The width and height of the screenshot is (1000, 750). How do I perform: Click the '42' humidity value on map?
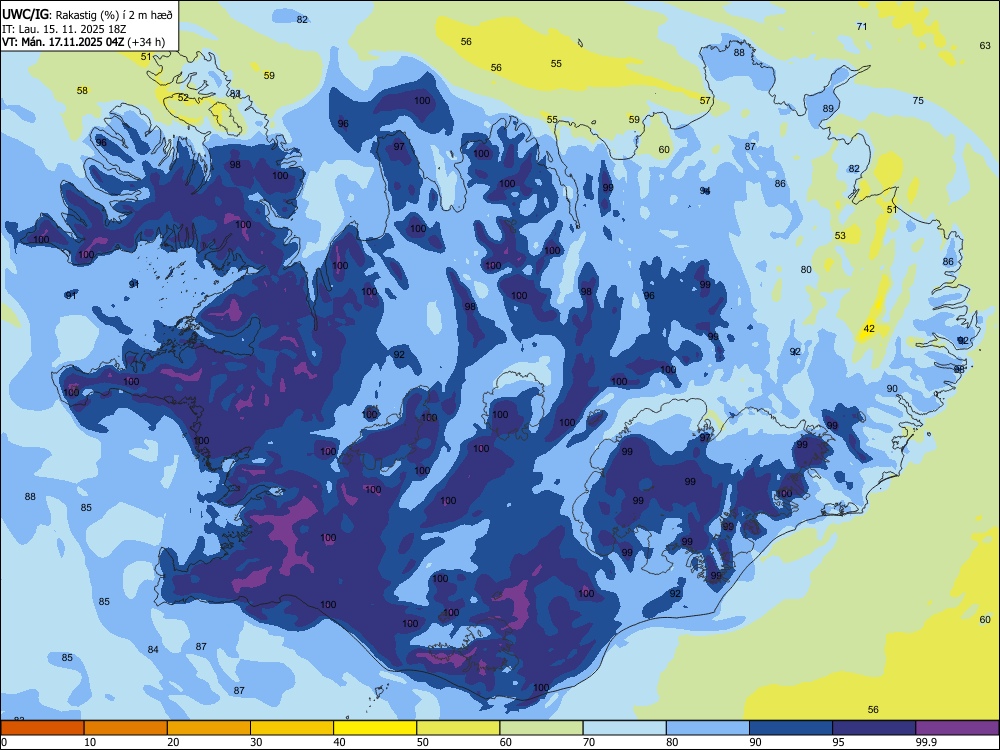click(x=869, y=329)
